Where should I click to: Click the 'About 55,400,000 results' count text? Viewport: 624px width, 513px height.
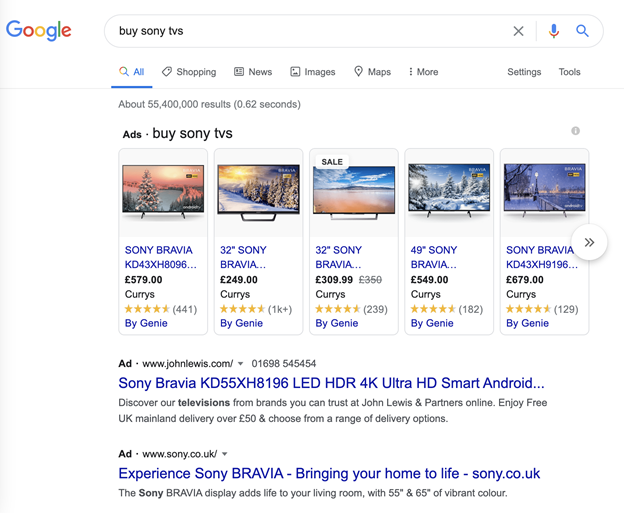(x=209, y=104)
